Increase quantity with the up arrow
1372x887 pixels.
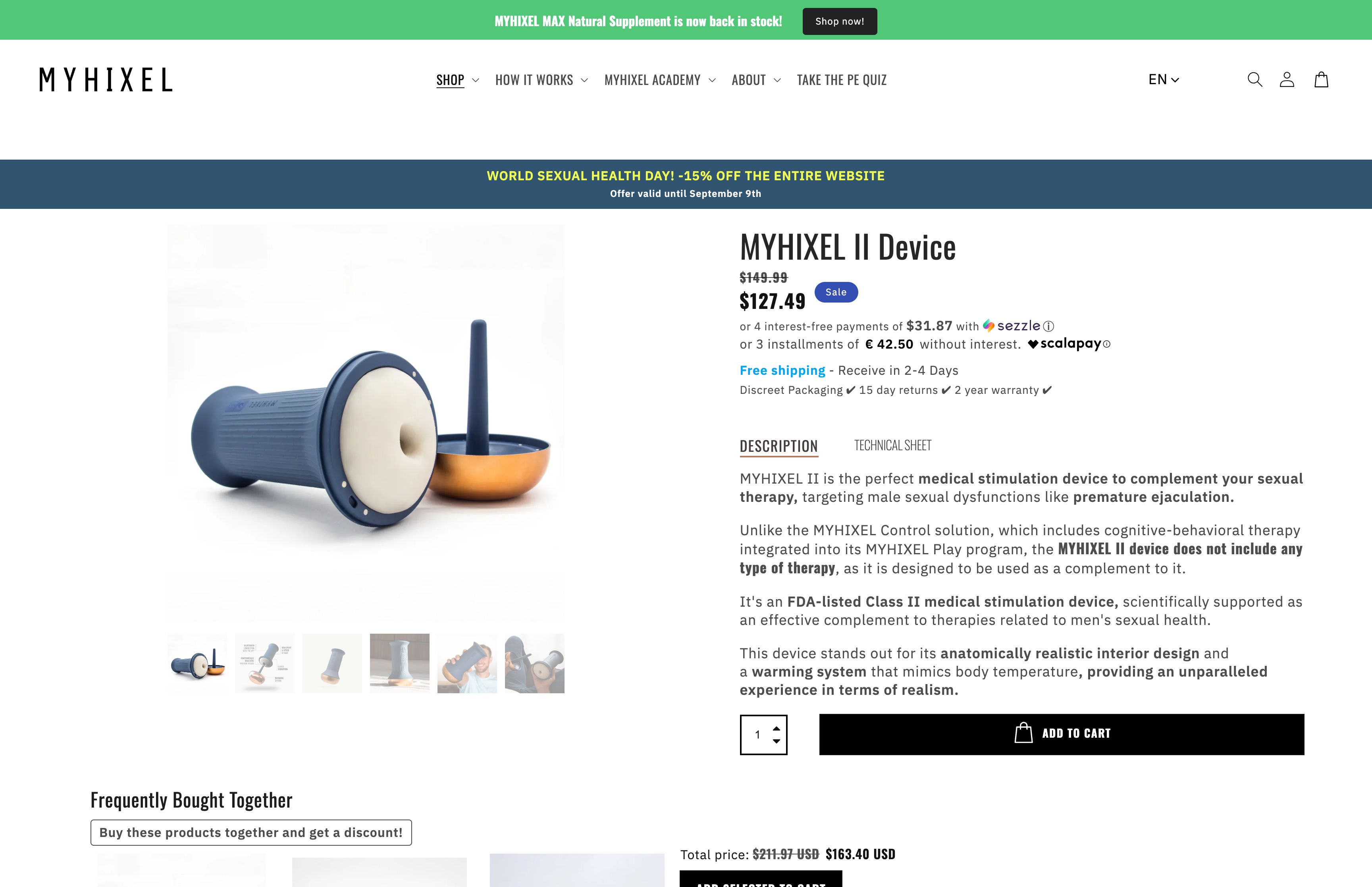[776, 728]
